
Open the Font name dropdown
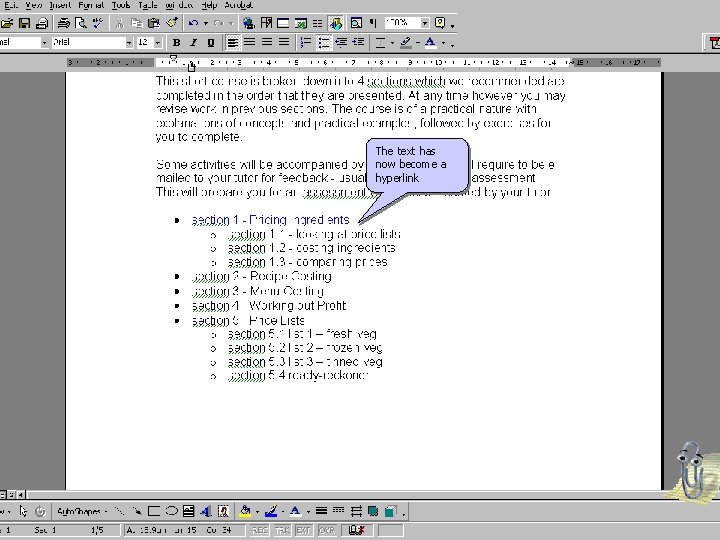coord(129,43)
